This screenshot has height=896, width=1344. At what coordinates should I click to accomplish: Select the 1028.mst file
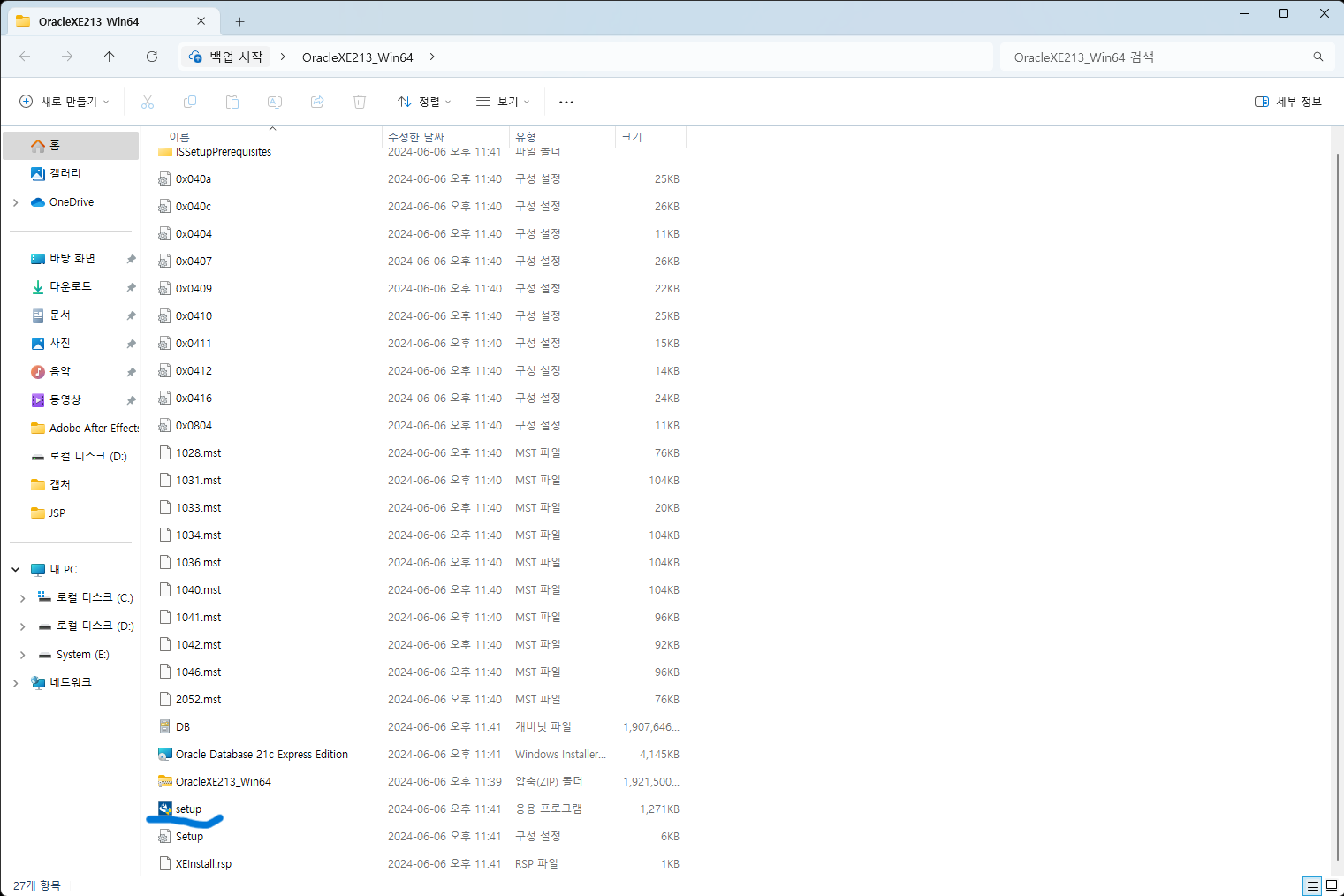(x=420, y=452)
